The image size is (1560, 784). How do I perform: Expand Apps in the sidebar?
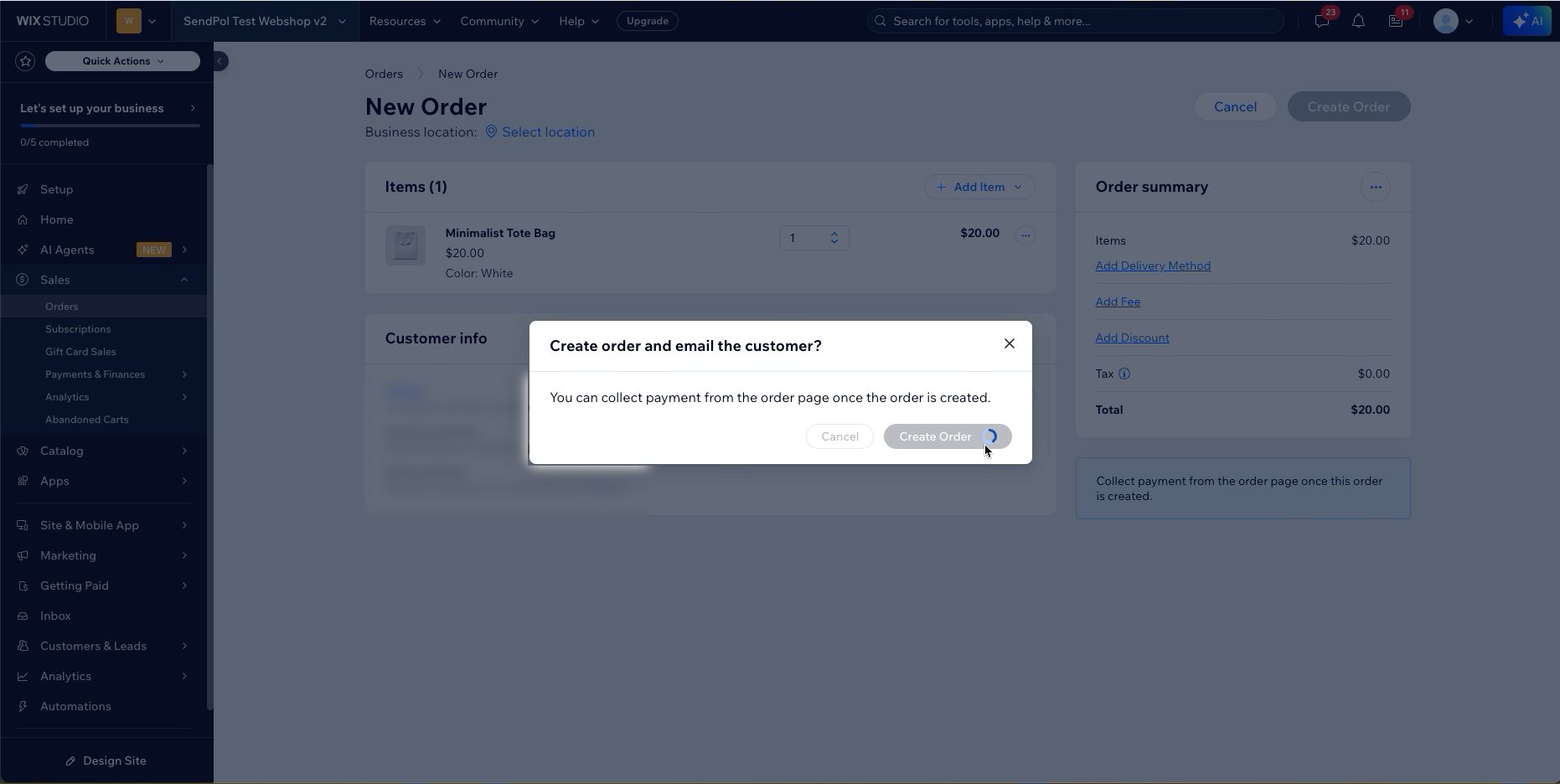click(x=103, y=481)
